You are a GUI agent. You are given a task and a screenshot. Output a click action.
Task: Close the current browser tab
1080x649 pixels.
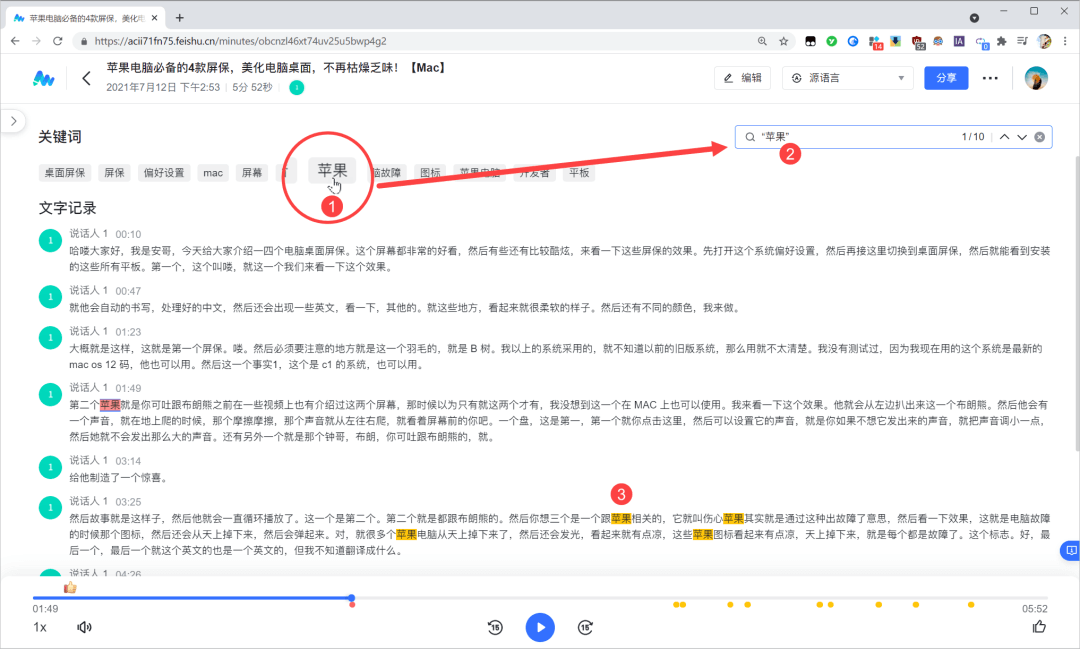point(154,18)
